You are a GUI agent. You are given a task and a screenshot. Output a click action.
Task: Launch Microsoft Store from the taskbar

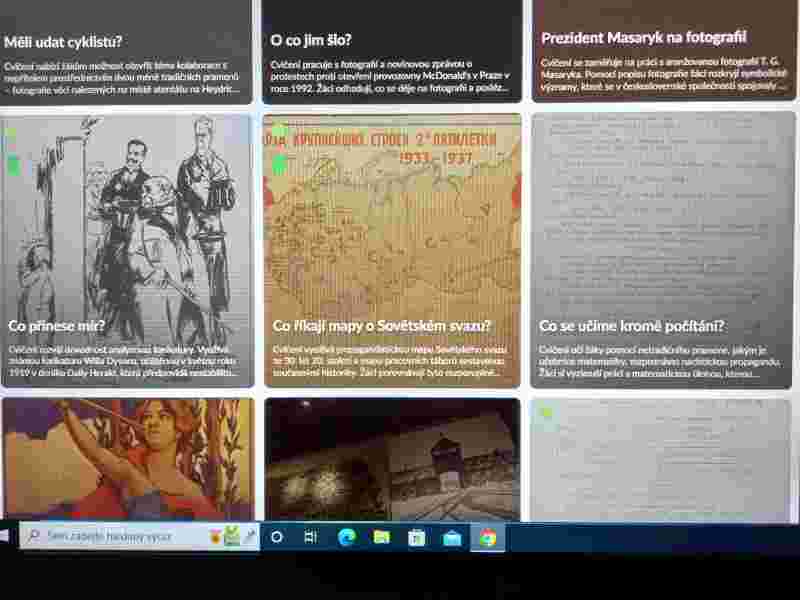coord(416,537)
